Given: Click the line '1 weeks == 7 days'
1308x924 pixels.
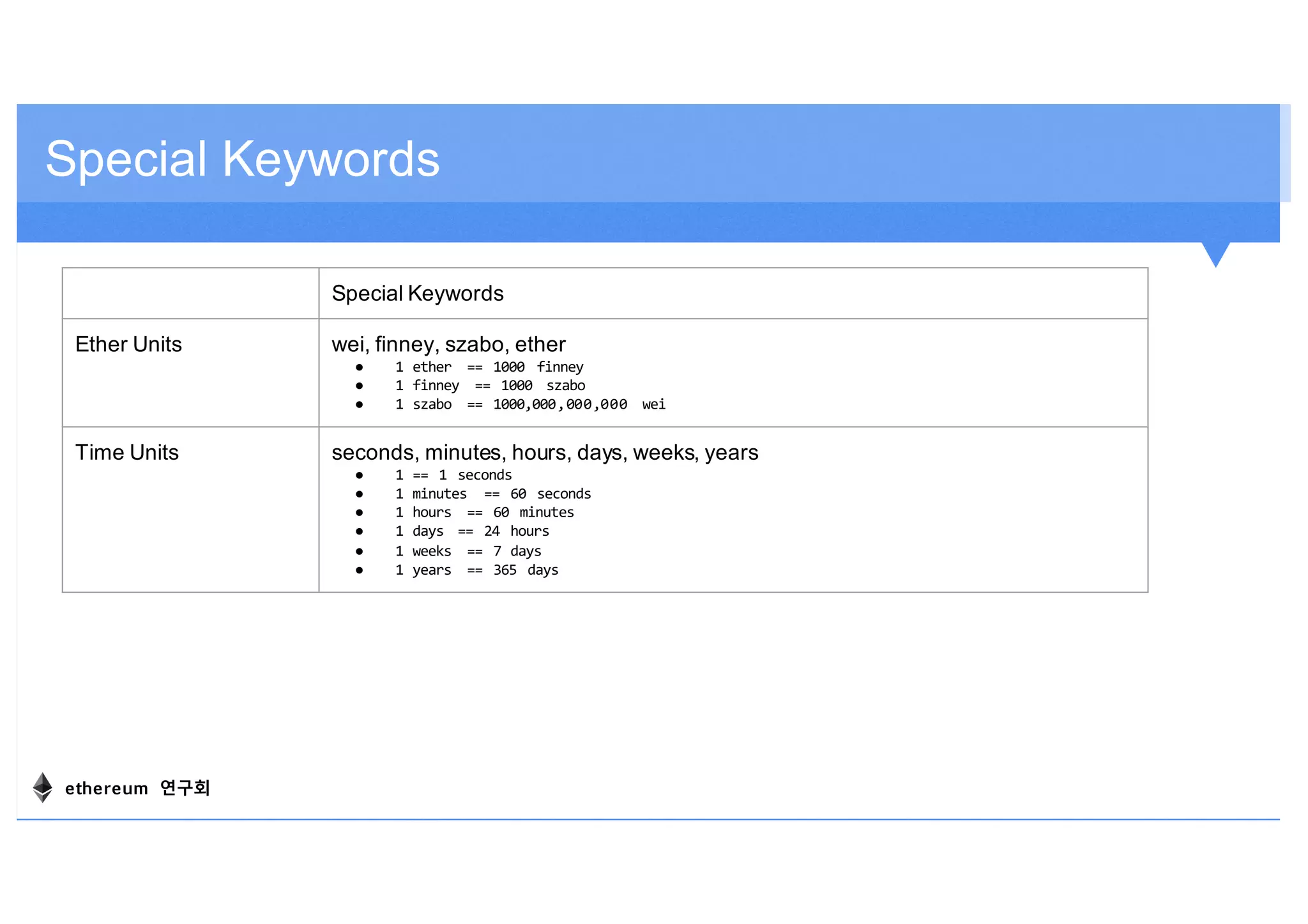Looking at the screenshot, I should click(468, 551).
